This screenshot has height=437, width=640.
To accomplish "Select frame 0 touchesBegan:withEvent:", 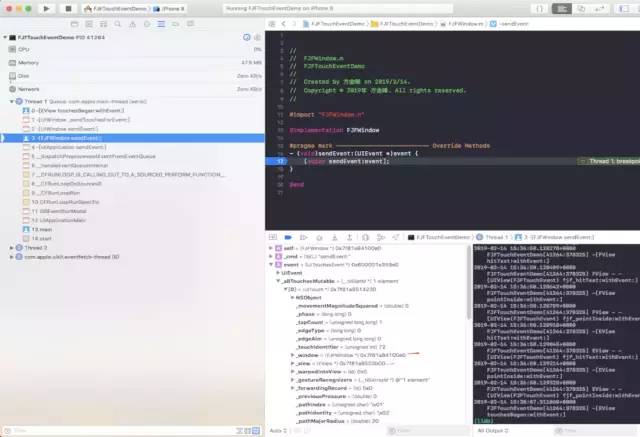I will click(x=132, y=111).
